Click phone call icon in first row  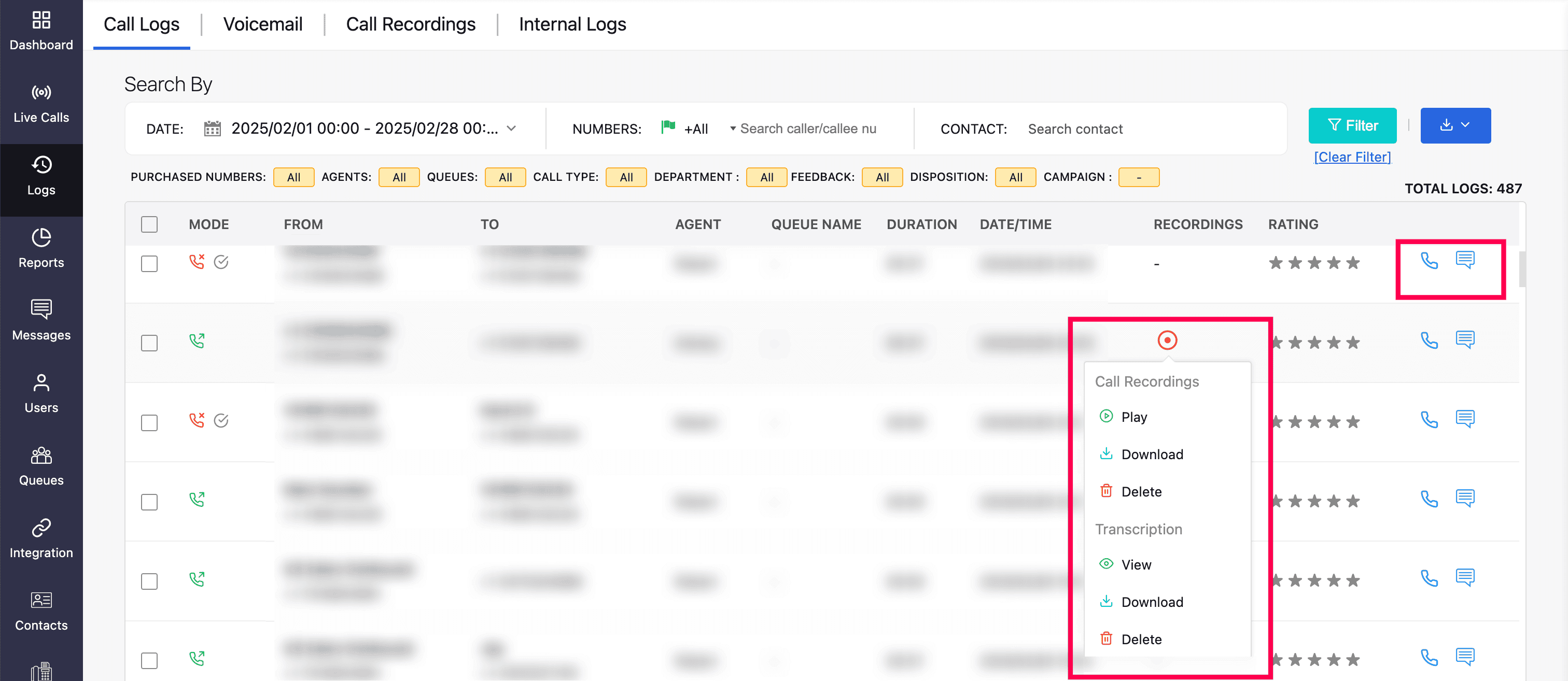tap(1429, 261)
